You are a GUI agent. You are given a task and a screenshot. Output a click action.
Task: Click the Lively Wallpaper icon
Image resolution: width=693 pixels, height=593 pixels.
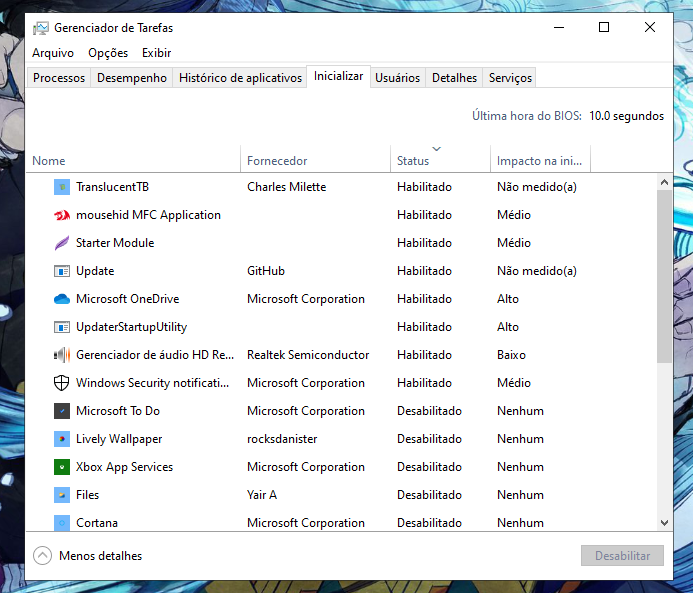(x=62, y=439)
